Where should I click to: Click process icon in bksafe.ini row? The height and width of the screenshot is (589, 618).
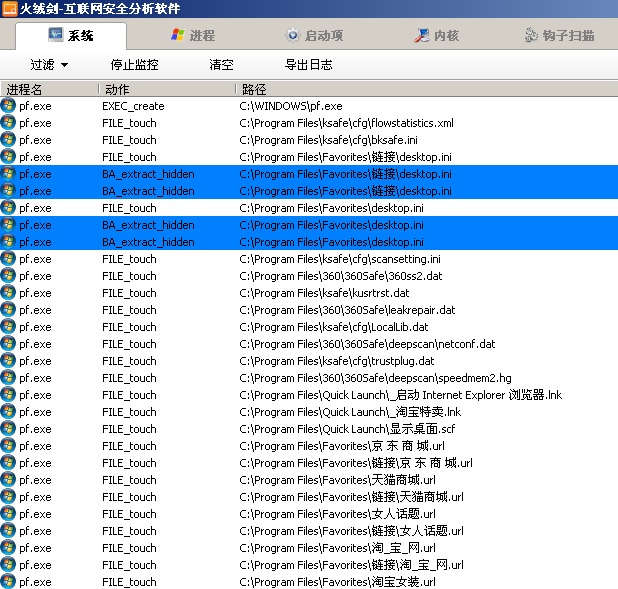(8, 140)
